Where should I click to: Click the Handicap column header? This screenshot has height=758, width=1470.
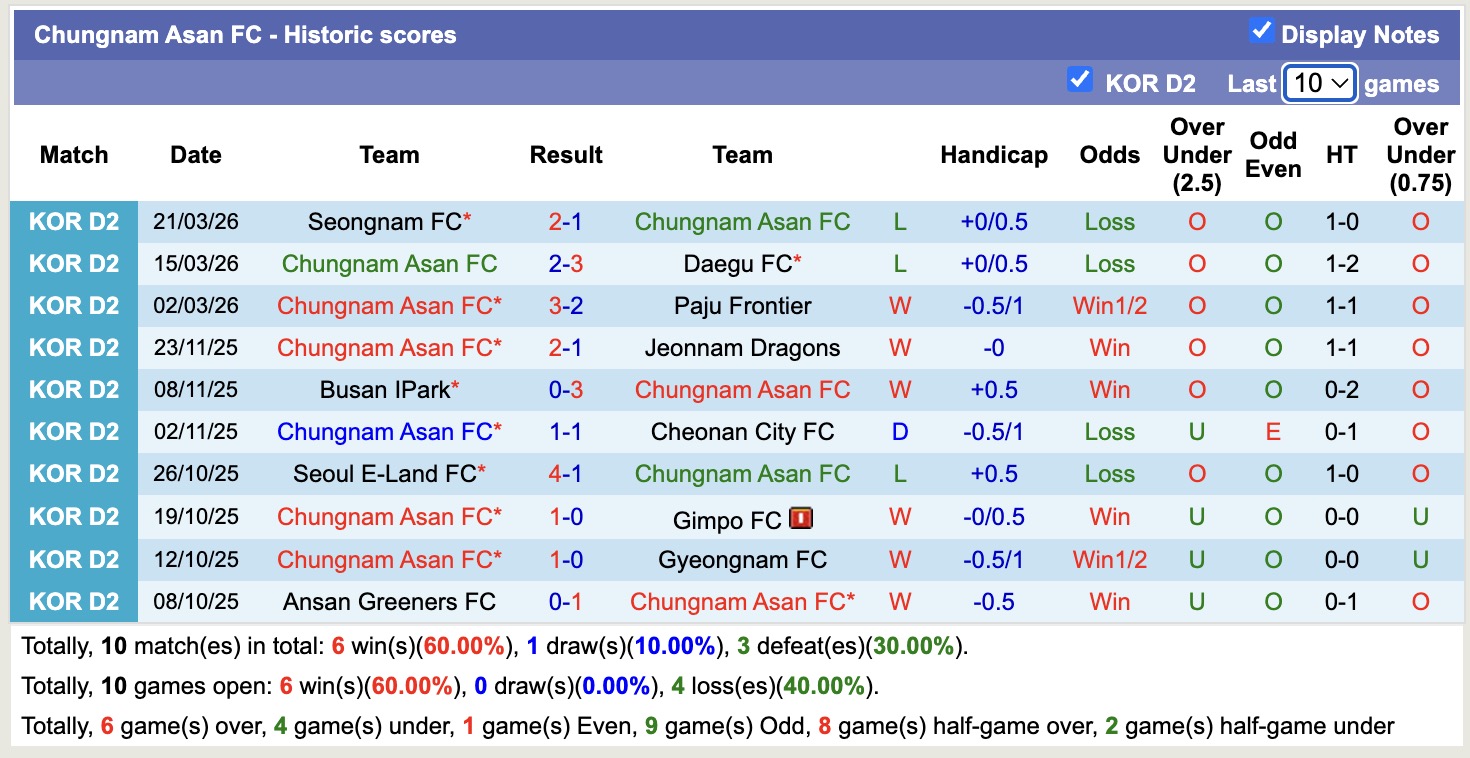pos(993,155)
